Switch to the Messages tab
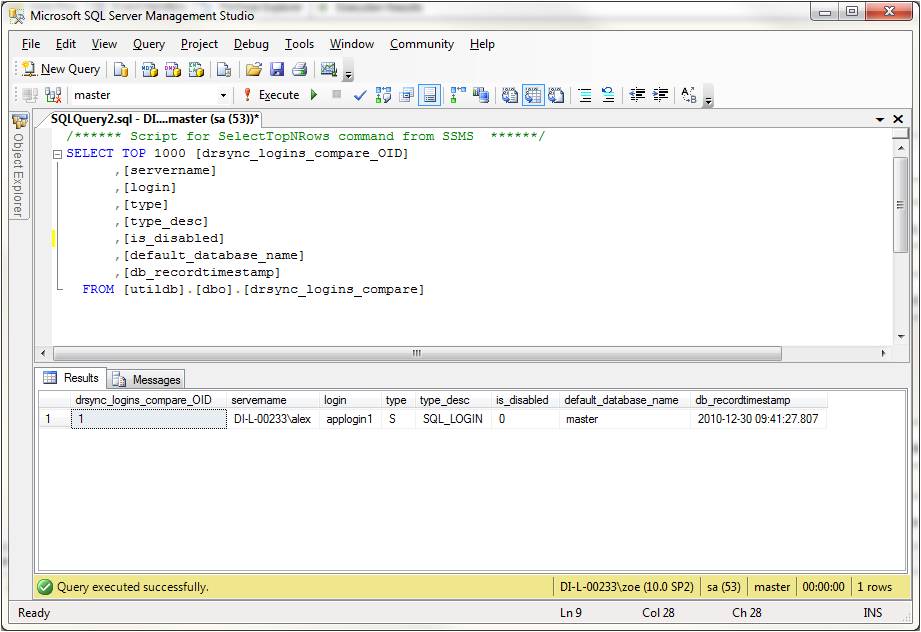921x632 pixels. tap(147, 379)
